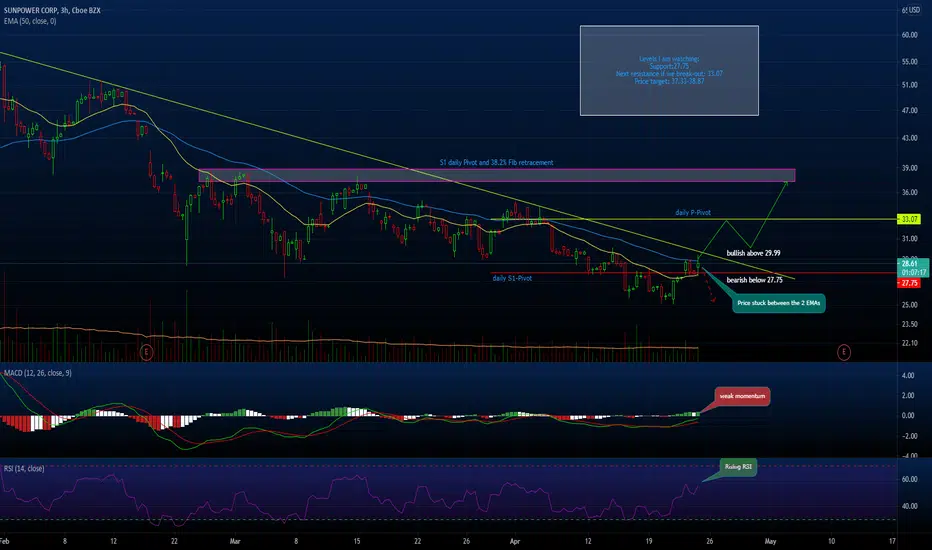
Task: Click the red 27.75 price label on axis
Action: click(x=909, y=283)
